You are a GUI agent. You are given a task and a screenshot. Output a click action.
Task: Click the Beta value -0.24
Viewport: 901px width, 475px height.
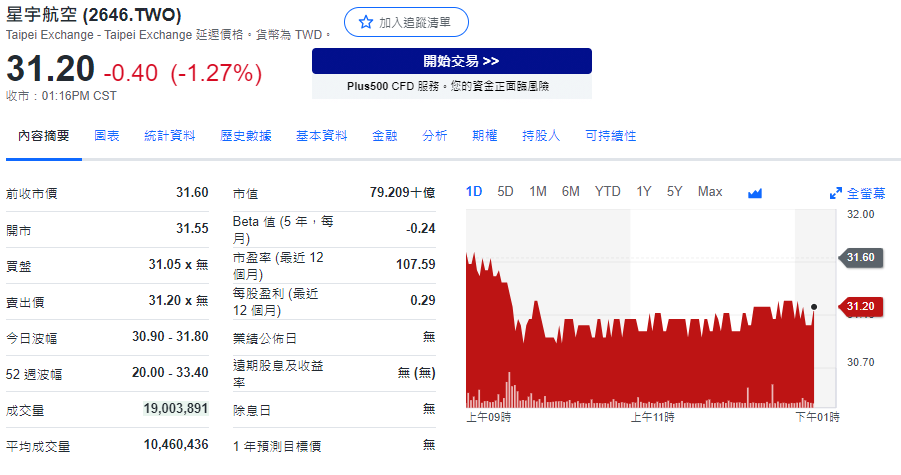pyautogui.click(x=421, y=229)
